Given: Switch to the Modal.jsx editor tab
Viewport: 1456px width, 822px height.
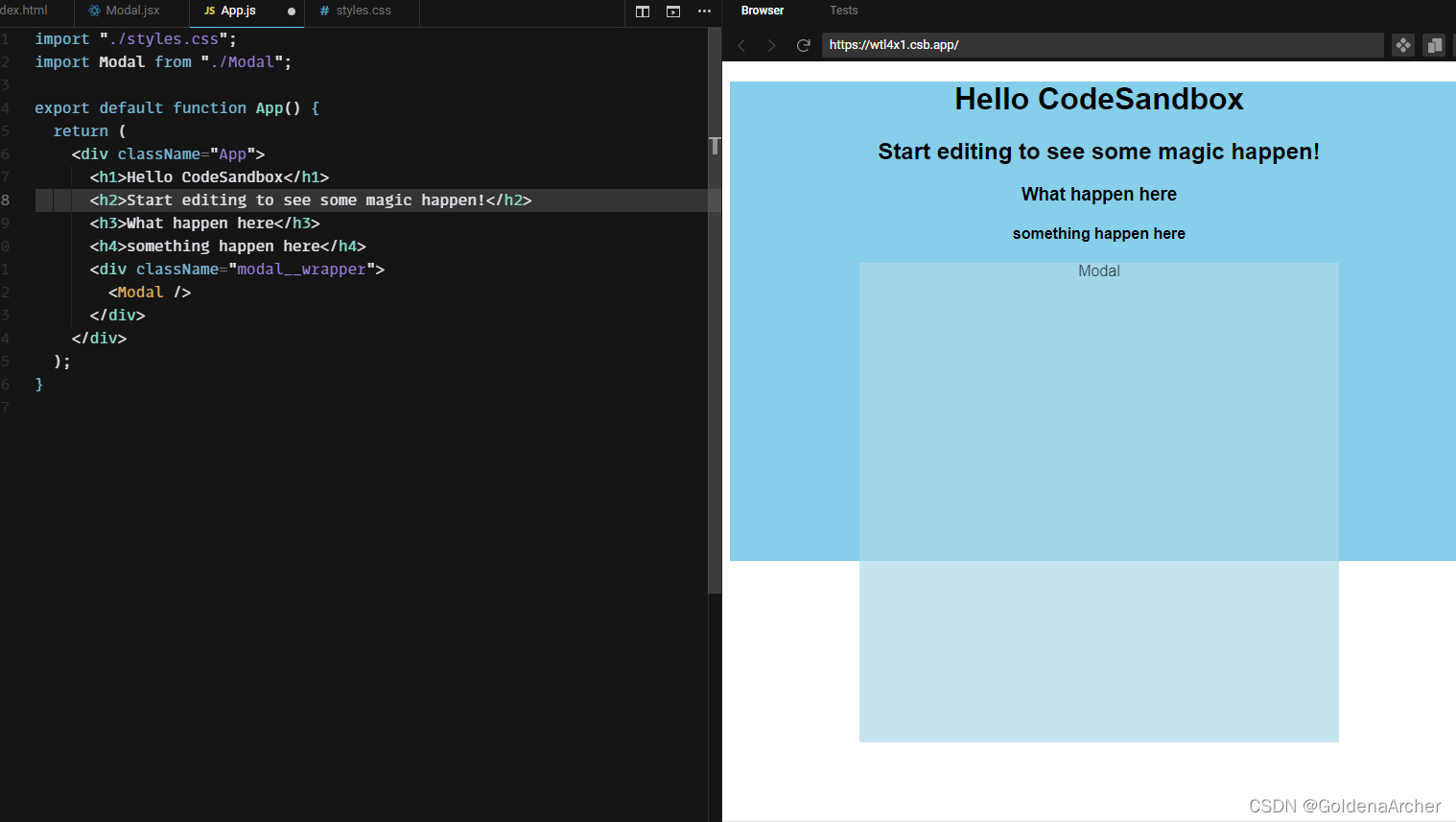Looking at the screenshot, I should pyautogui.click(x=131, y=11).
